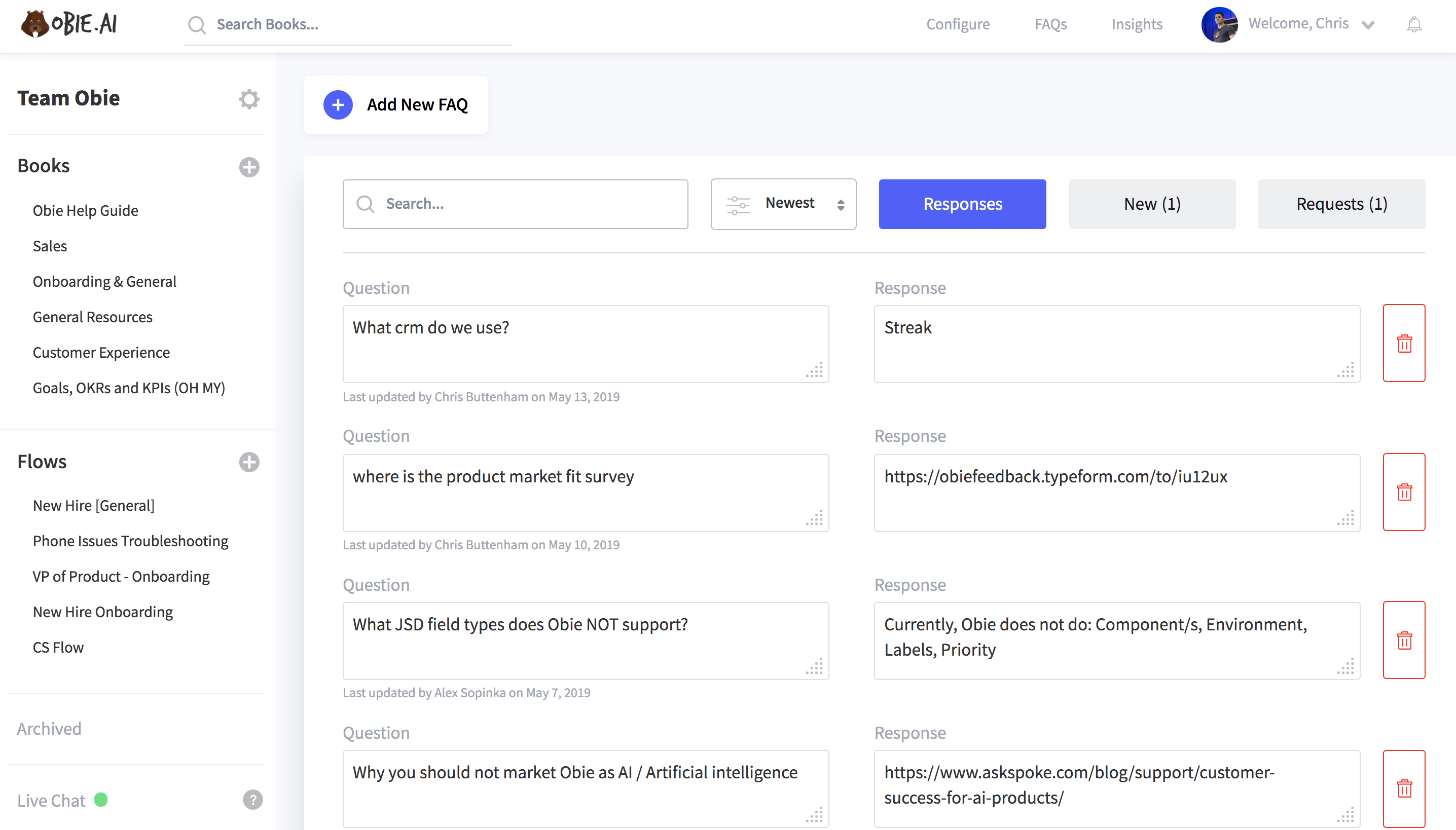Click 'Last updated by Alex Sopinka' text
Image resolution: width=1456 pixels, height=830 pixels.
tap(466, 693)
